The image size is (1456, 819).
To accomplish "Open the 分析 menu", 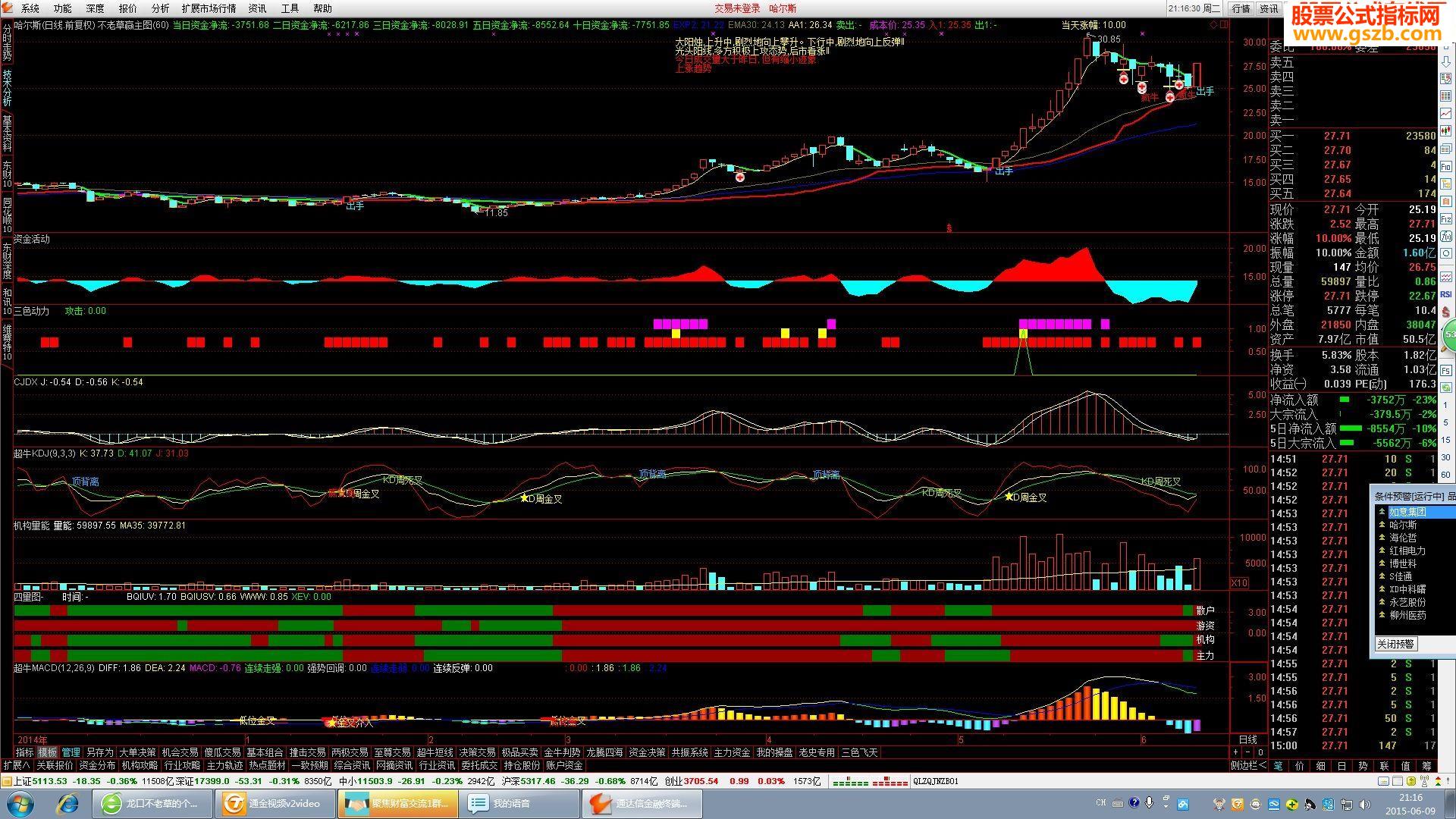I will (x=161, y=8).
